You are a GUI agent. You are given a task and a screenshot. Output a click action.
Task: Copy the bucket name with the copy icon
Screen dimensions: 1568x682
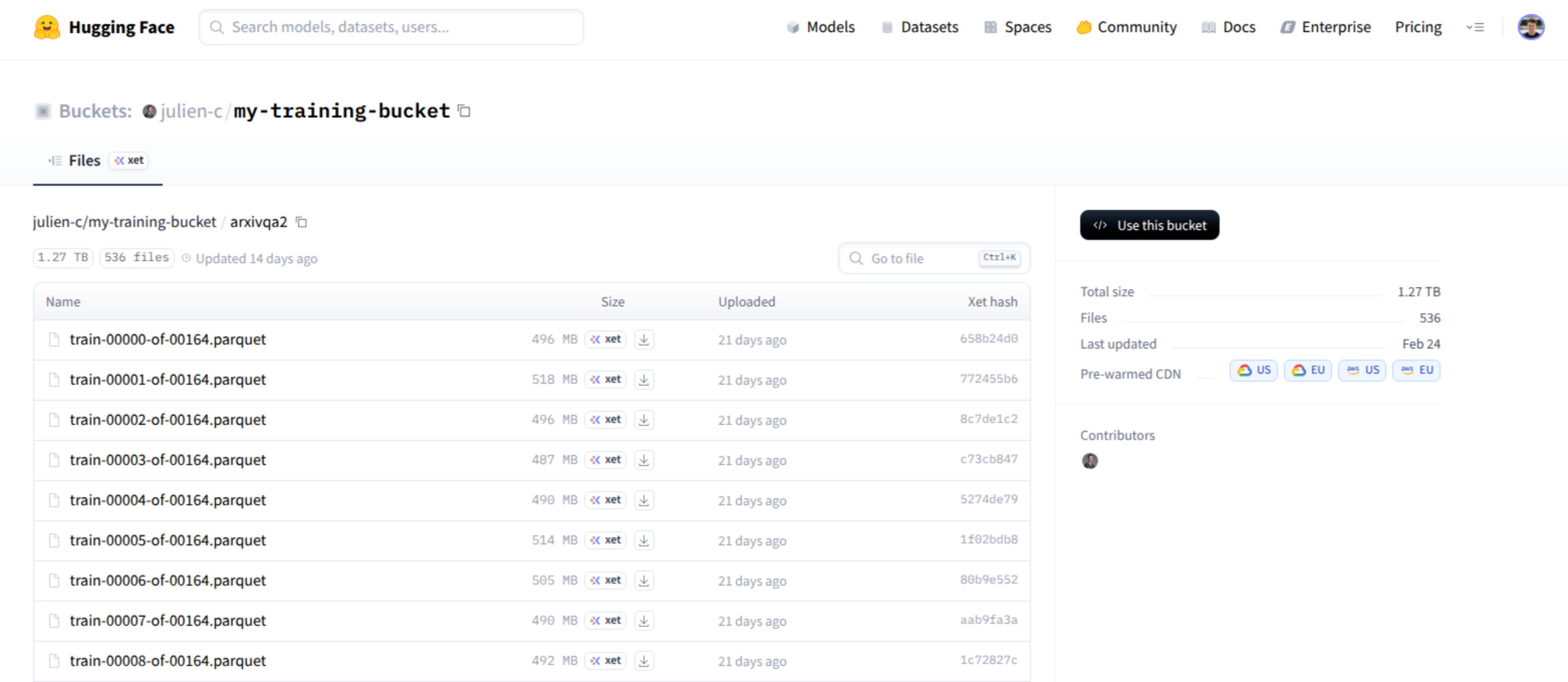(x=464, y=111)
